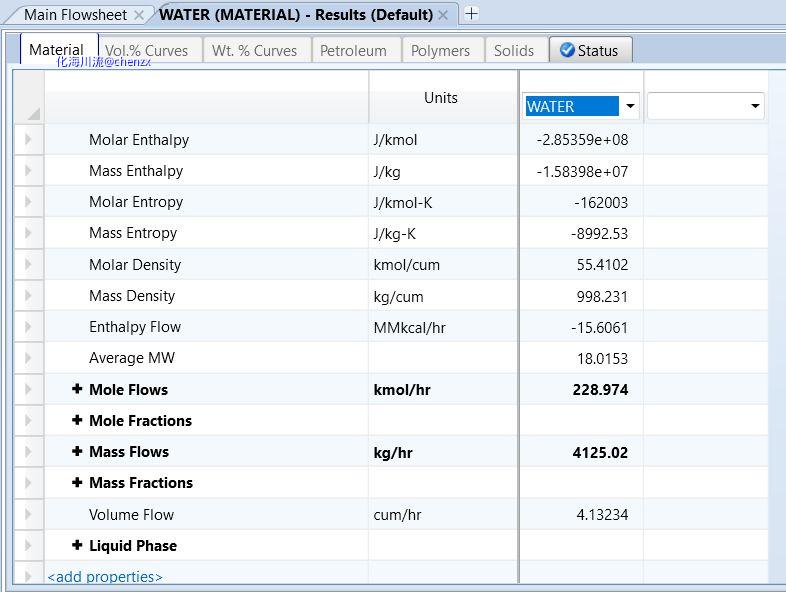The height and width of the screenshot is (592, 786).
Task: Expand the Mass Fractions row
Action: (x=77, y=482)
